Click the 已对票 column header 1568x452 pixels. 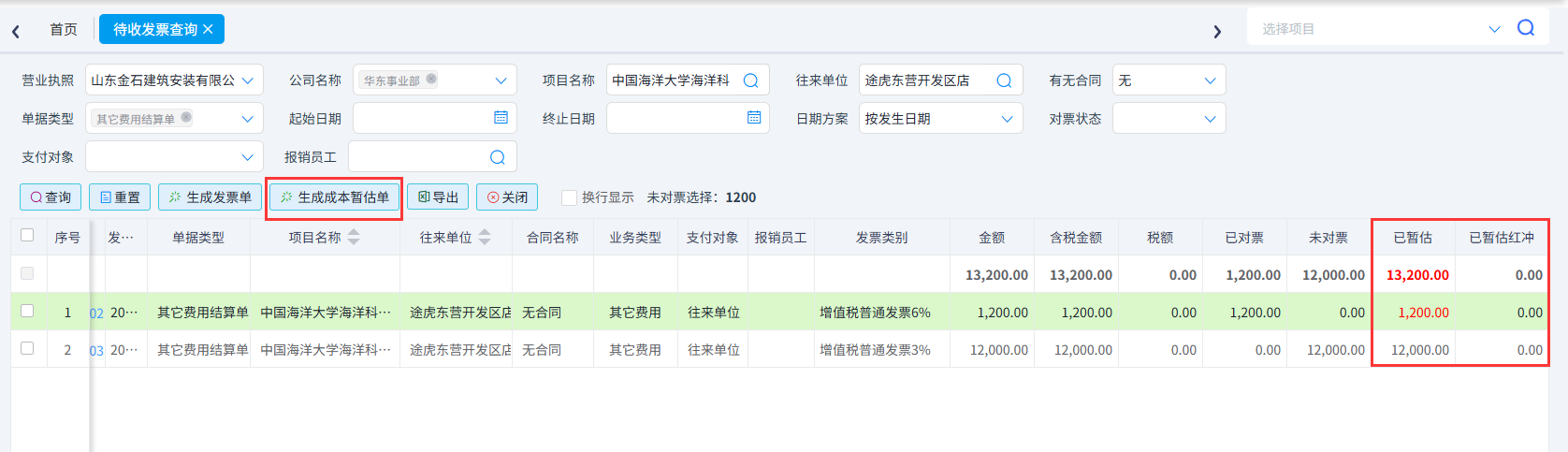point(1244,238)
